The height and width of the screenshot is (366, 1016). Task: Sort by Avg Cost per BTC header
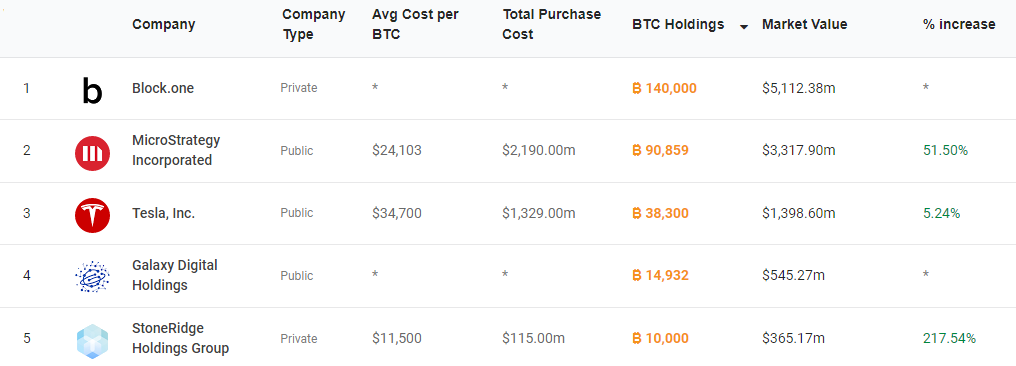tap(415, 25)
